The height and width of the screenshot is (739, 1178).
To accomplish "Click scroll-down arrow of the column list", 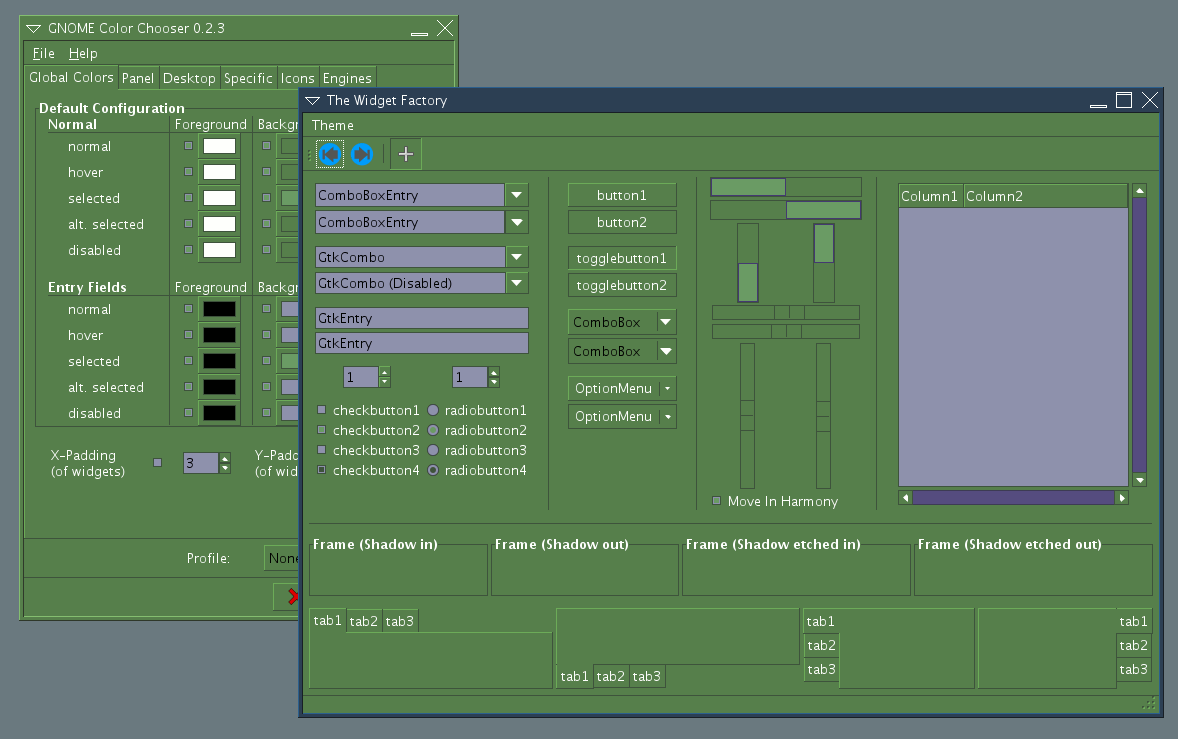I will [x=1140, y=480].
